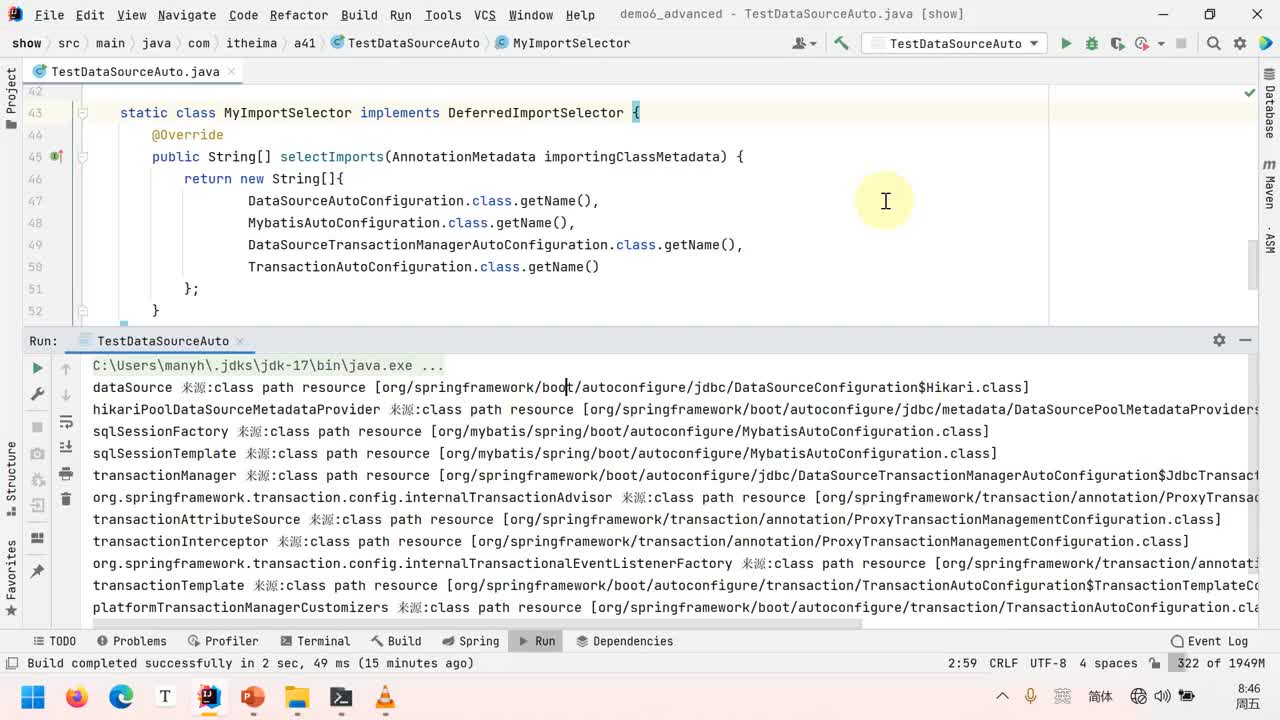This screenshot has width=1280, height=720.
Task: Change 4 spaces indent setting
Action: click(1108, 663)
